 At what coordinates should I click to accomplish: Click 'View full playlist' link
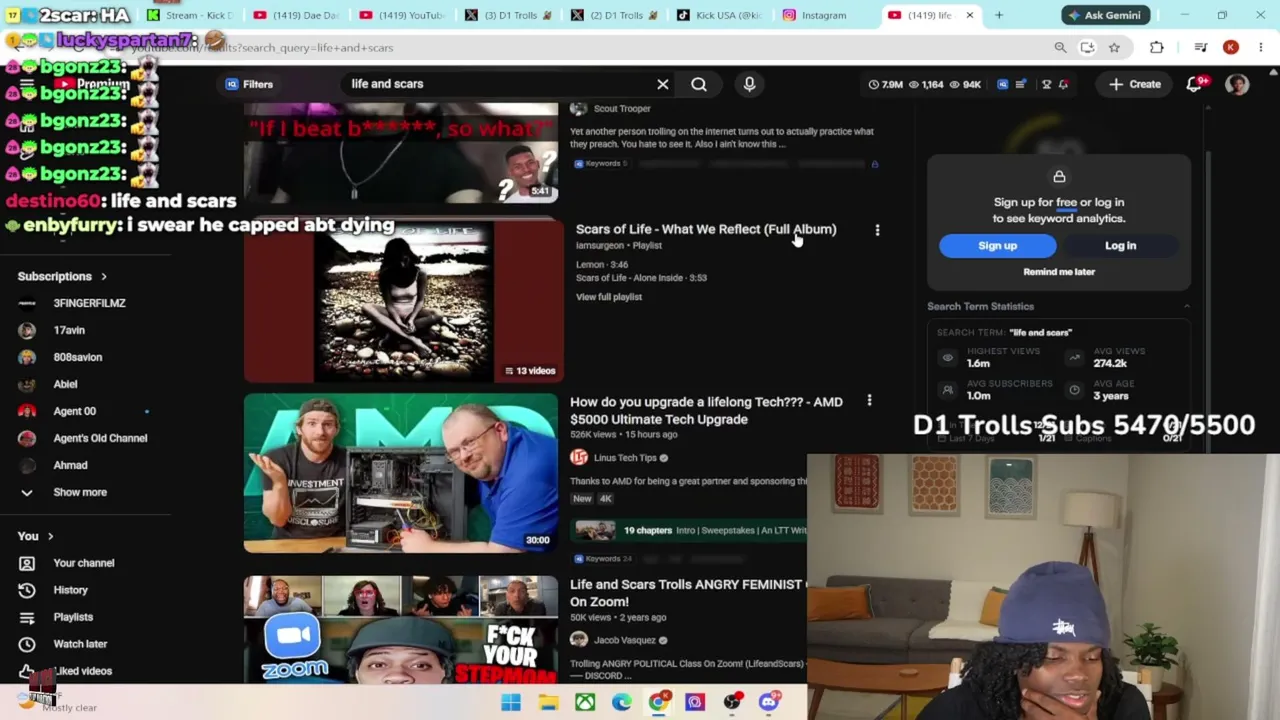(x=609, y=297)
